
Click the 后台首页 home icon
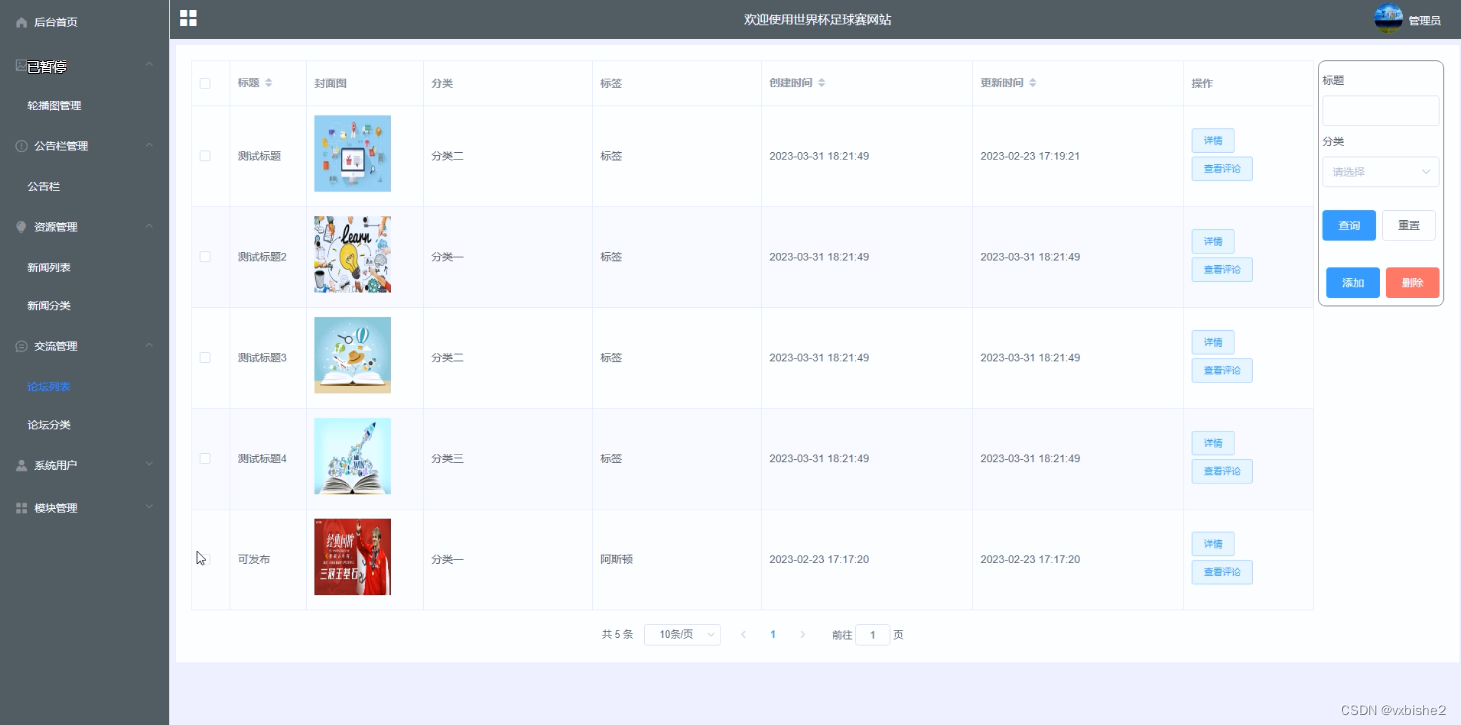(20, 22)
